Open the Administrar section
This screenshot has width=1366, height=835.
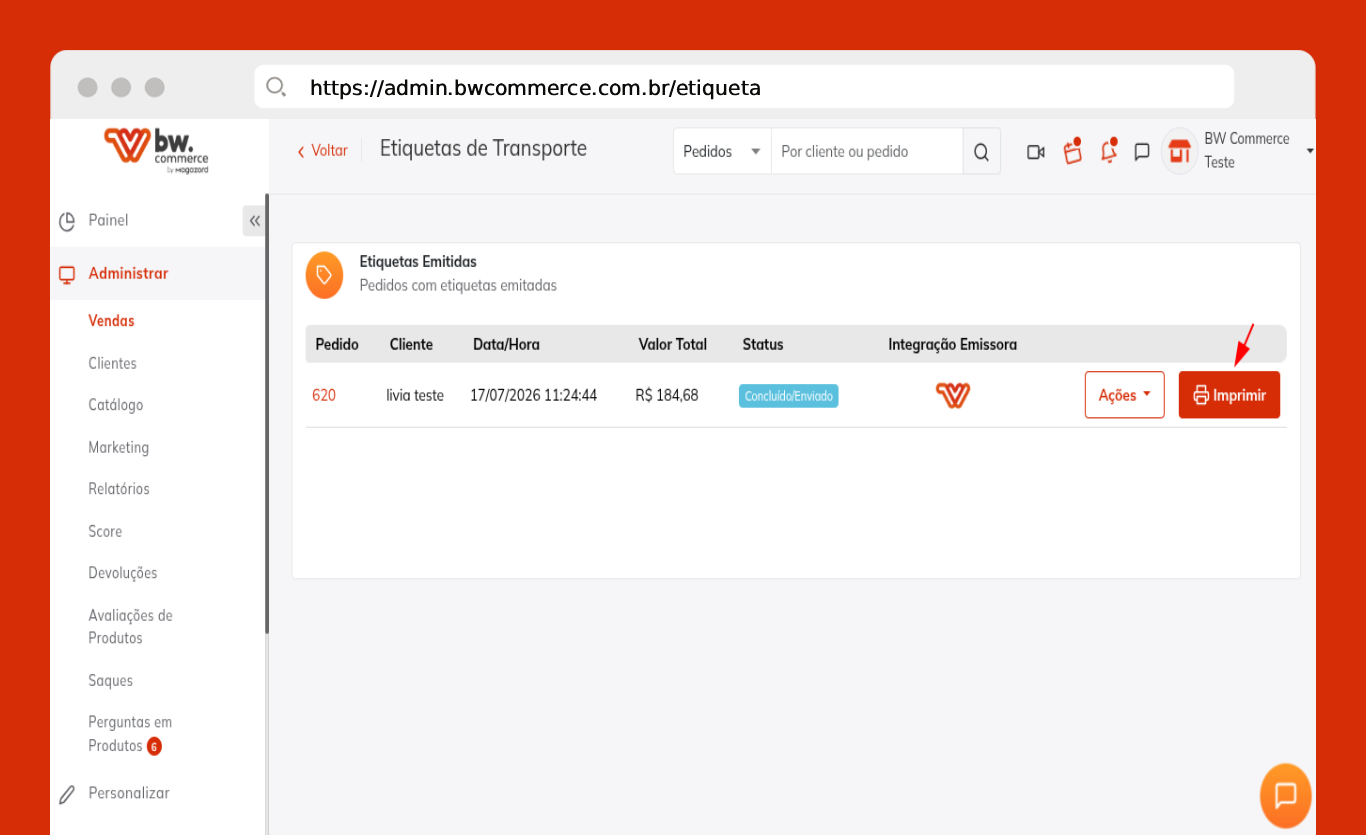point(128,273)
